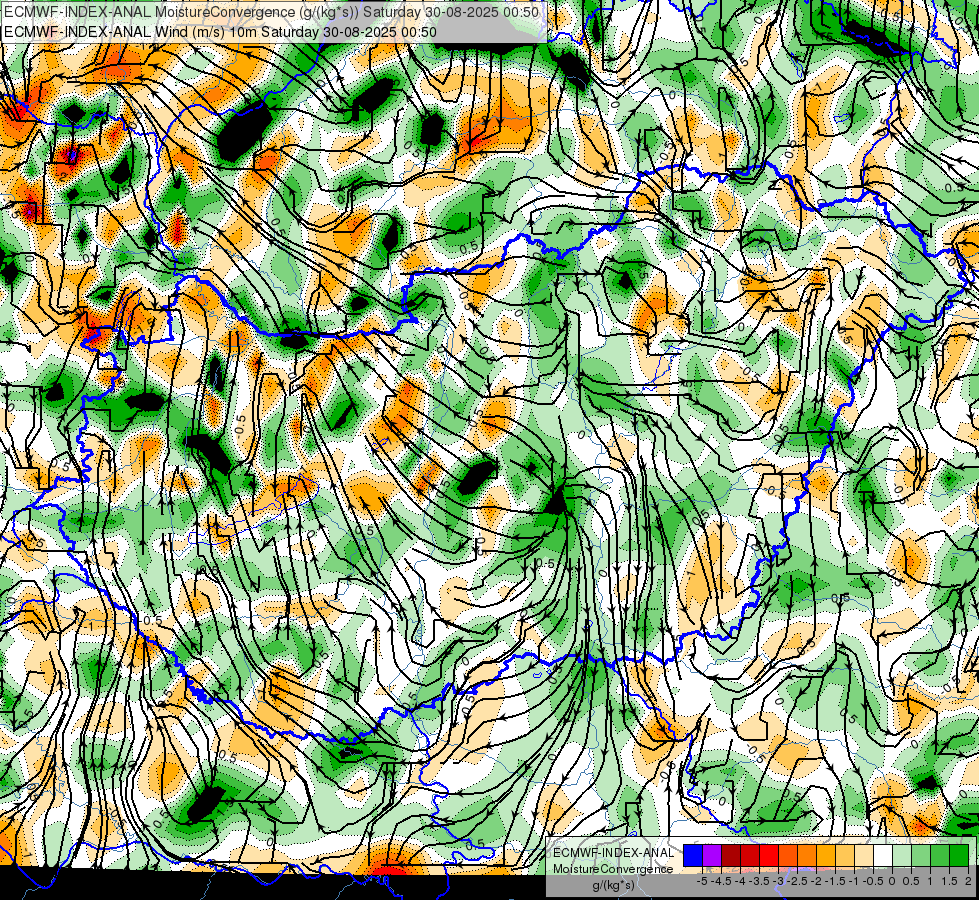The width and height of the screenshot is (979, 900).
Task: Pick the palest green legend swatch, 0 to 0.5
Action: pyautogui.click(x=902, y=855)
